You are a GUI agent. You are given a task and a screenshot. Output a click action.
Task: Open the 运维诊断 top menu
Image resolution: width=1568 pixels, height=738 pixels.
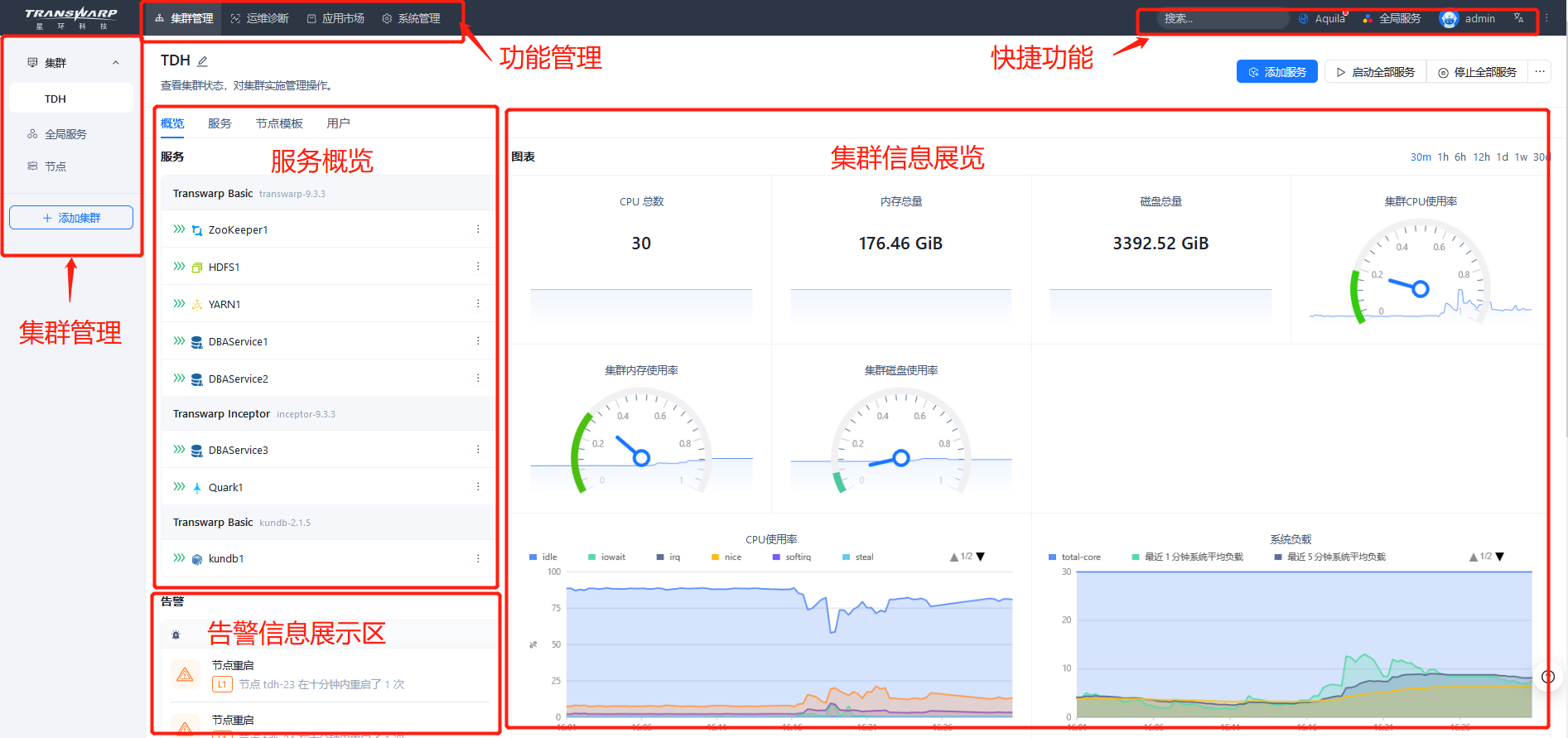(260, 18)
